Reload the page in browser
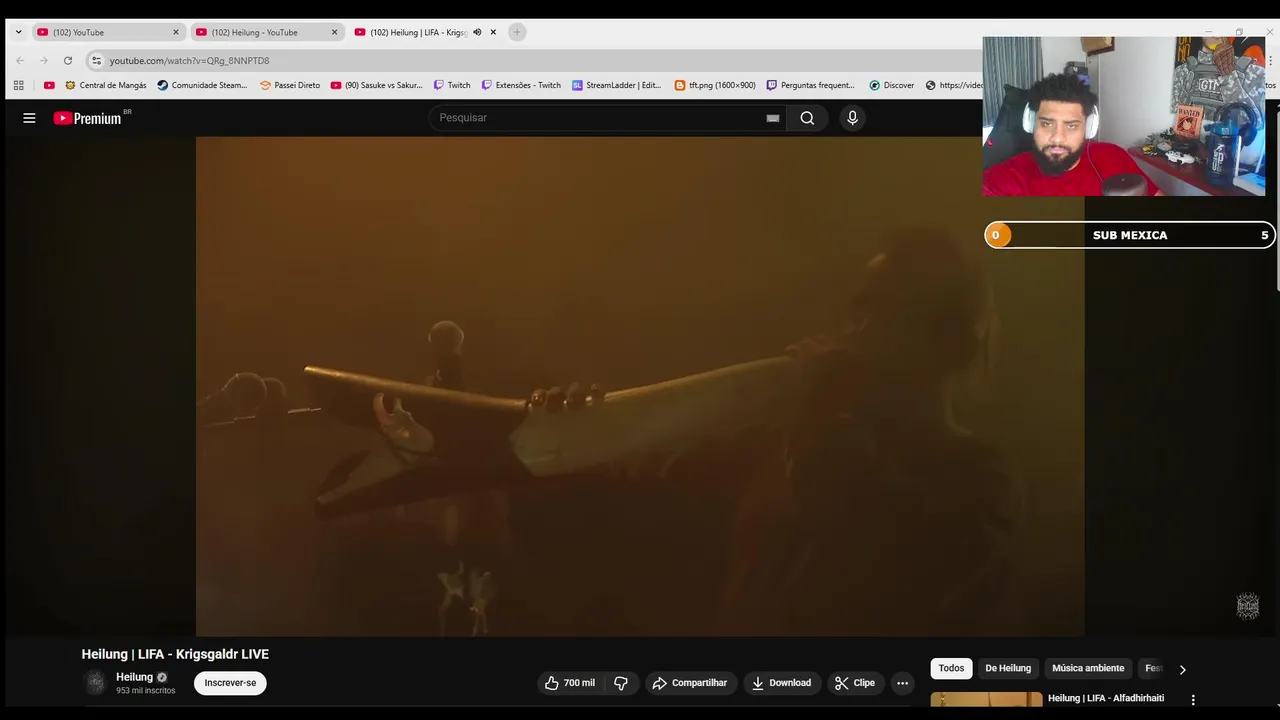1280x720 pixels. pos(68,60)
